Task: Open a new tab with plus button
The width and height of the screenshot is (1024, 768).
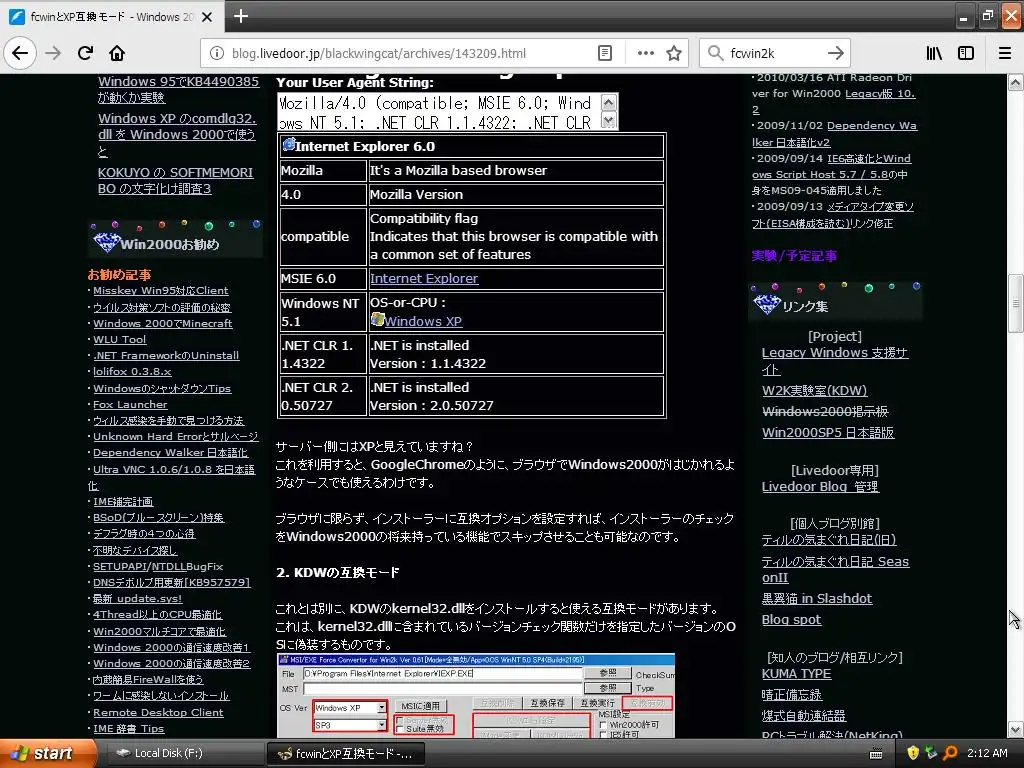Action: (x=240, y=16)
